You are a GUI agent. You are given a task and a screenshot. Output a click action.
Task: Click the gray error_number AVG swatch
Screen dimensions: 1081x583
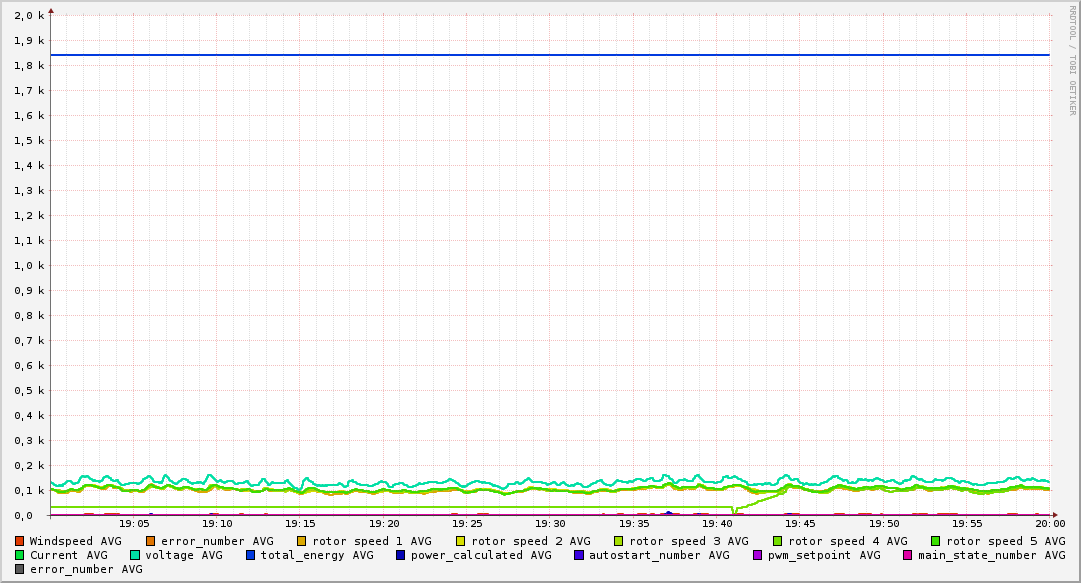tap(19, 570)
